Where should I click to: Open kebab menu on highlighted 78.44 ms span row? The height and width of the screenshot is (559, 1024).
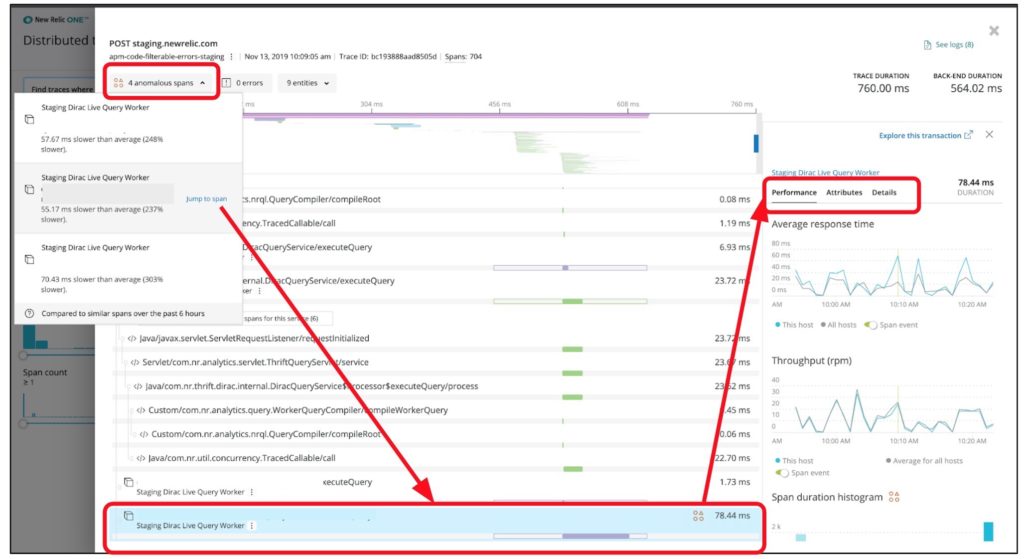click(252, 526)
